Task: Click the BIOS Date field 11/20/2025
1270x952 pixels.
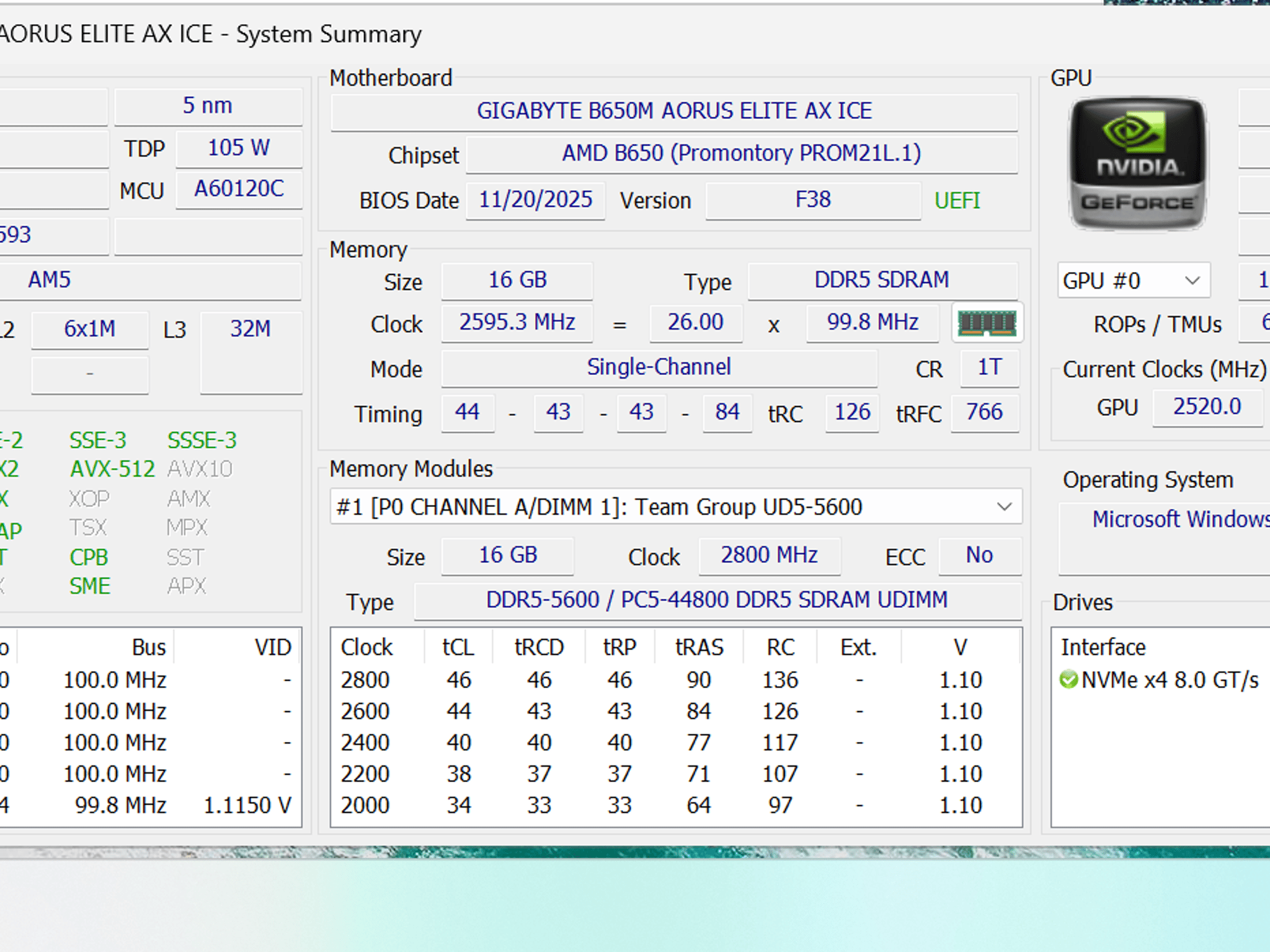Action: [x=536, y=200]
